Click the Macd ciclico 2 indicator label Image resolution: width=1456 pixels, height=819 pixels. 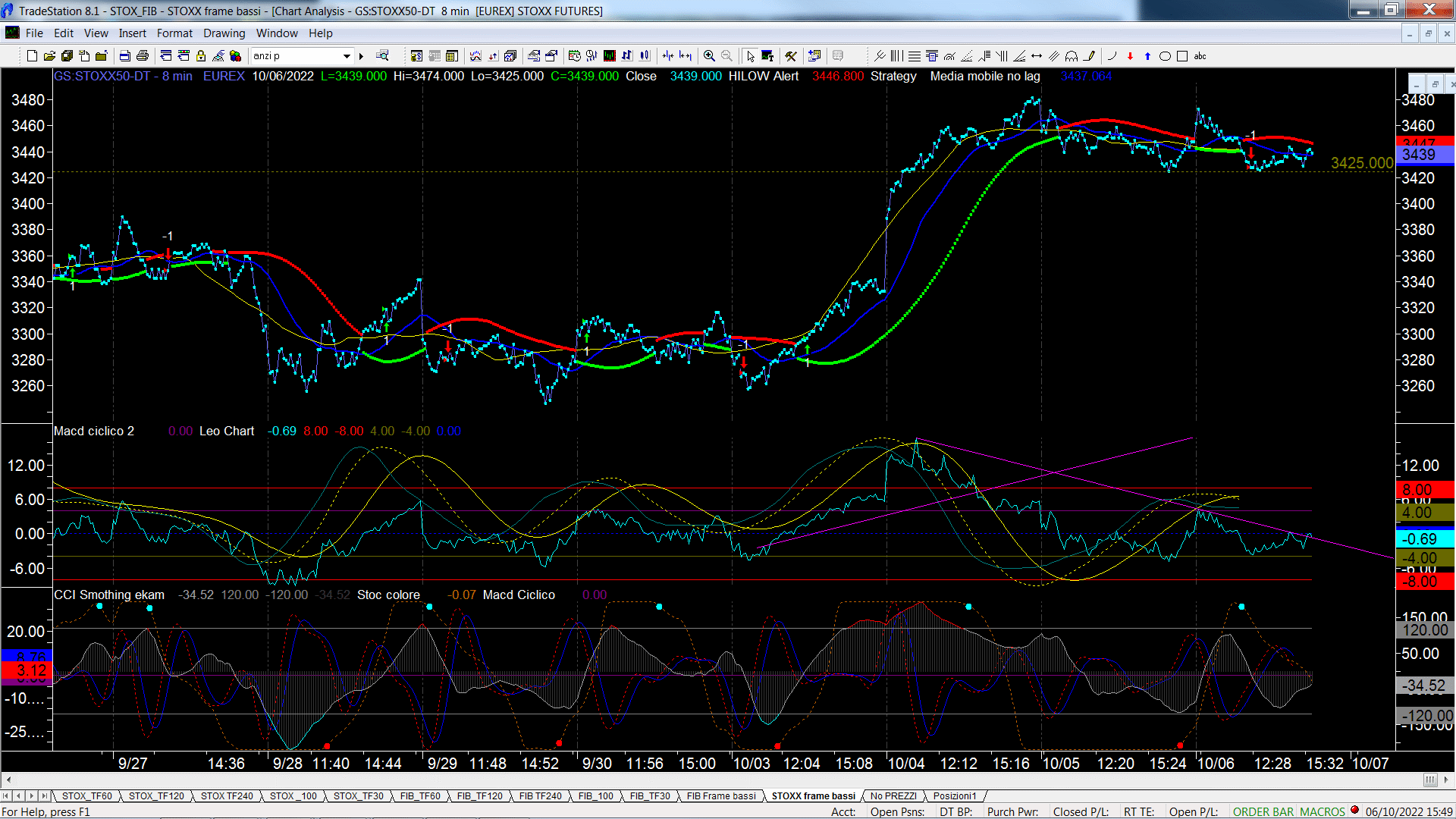[x=94, y=431]
